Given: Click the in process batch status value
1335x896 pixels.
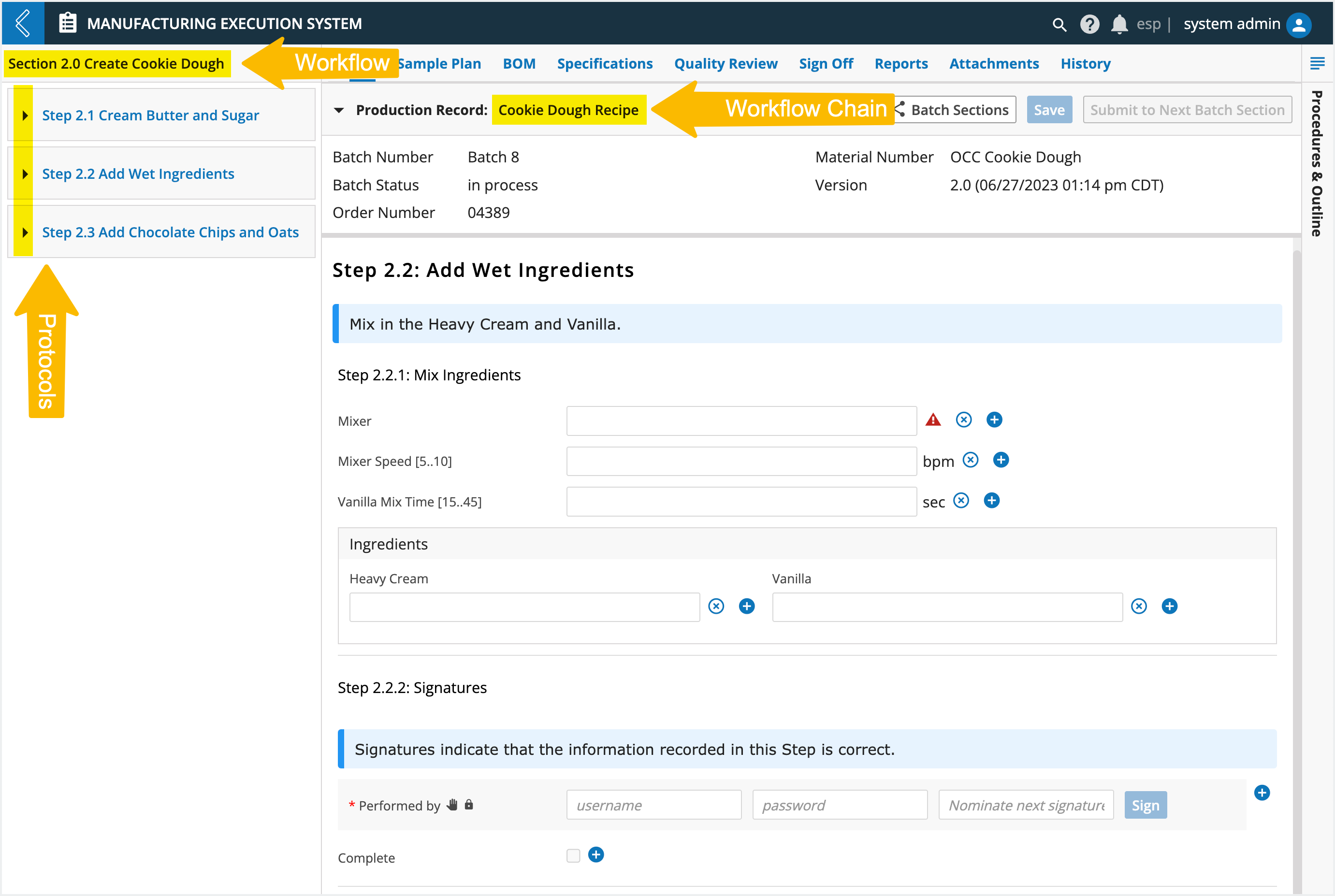Looking at the screenshot, I should tap(502, 185).
